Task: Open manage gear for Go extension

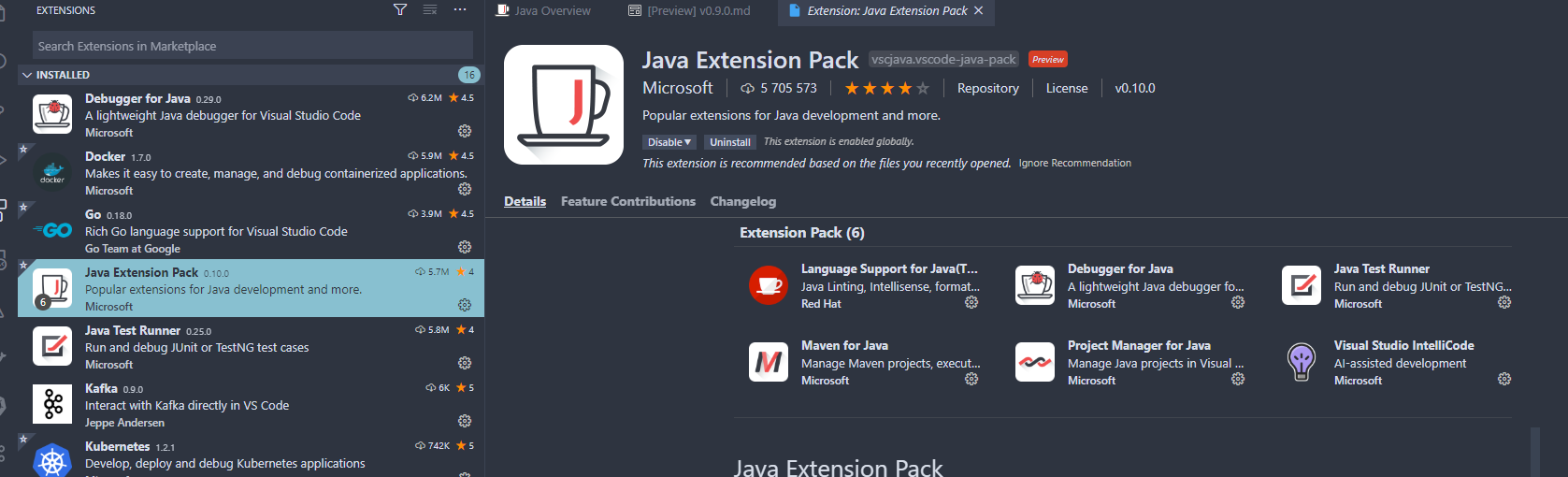Action: (x=465, y=247)
